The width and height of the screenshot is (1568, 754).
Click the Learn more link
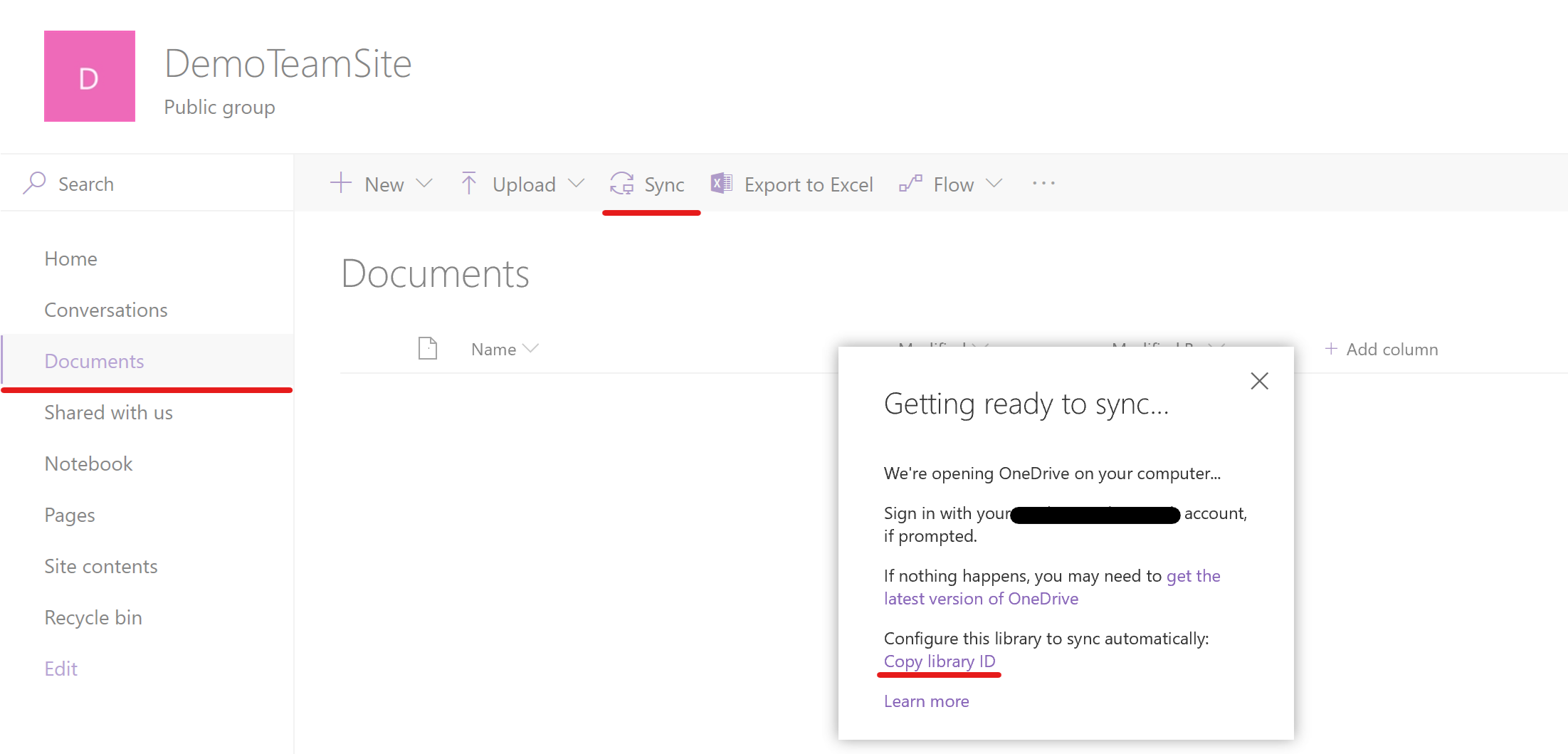coord(926,701)
